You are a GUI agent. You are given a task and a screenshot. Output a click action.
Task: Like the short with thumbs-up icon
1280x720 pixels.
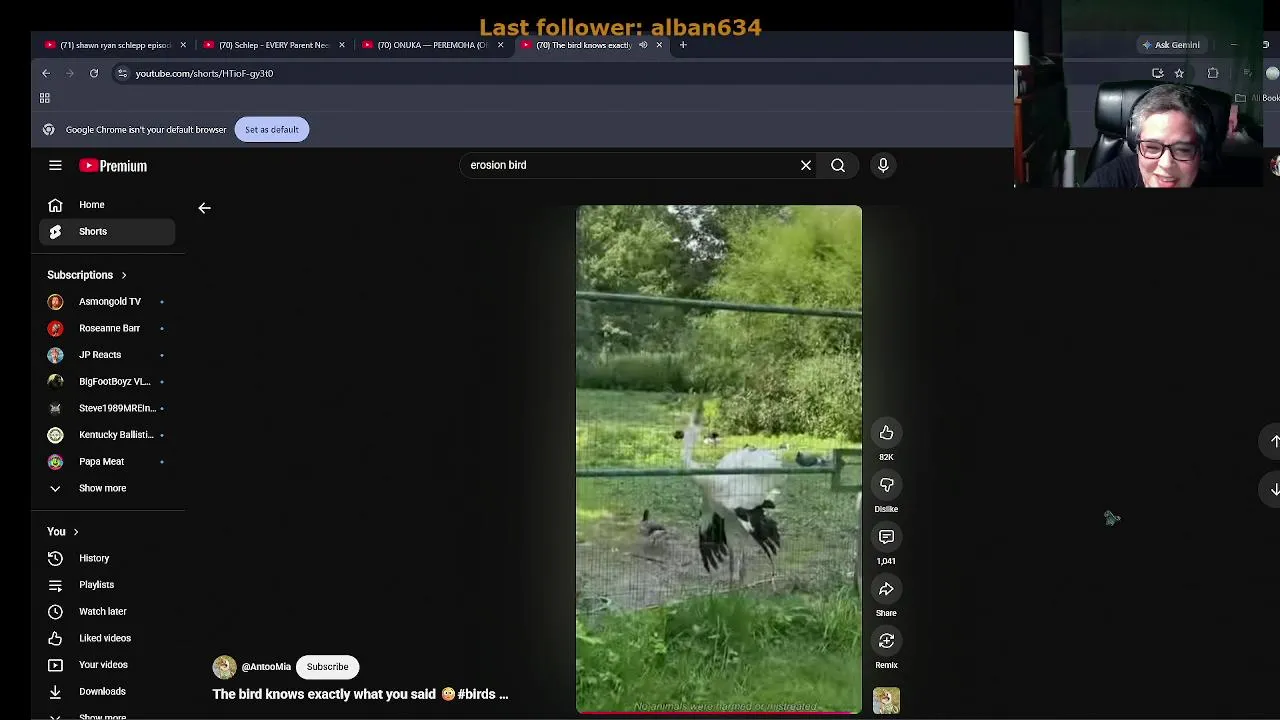[886, 433]
